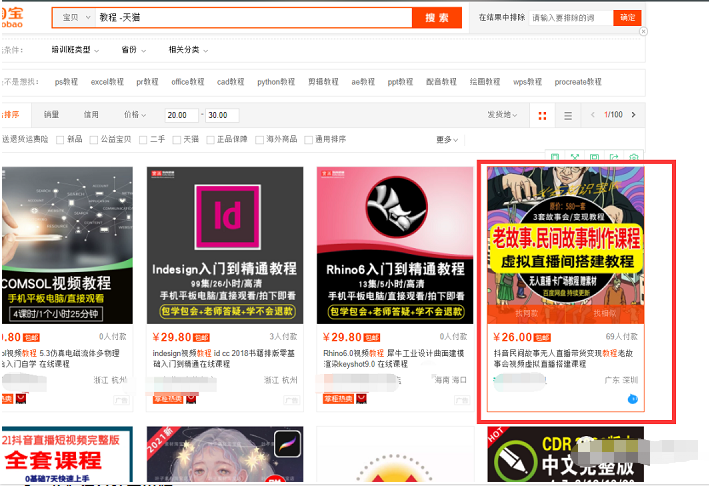This screenshot has height=486, width=709.
Task: Open the 抖音民间故事无人直播 title link
Action: pos(563,359)
